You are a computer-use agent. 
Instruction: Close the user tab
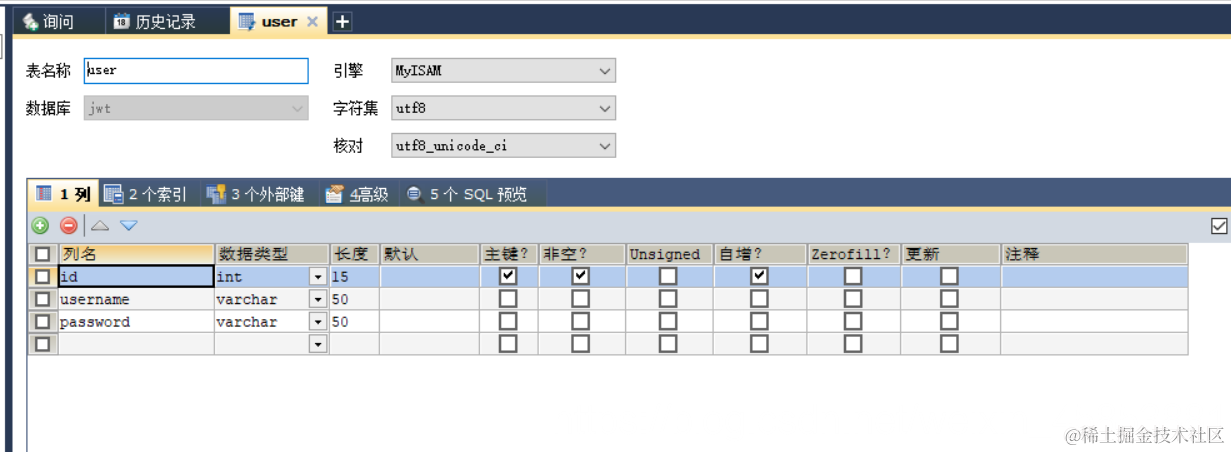pyautogui.click(x=312, y=21)
